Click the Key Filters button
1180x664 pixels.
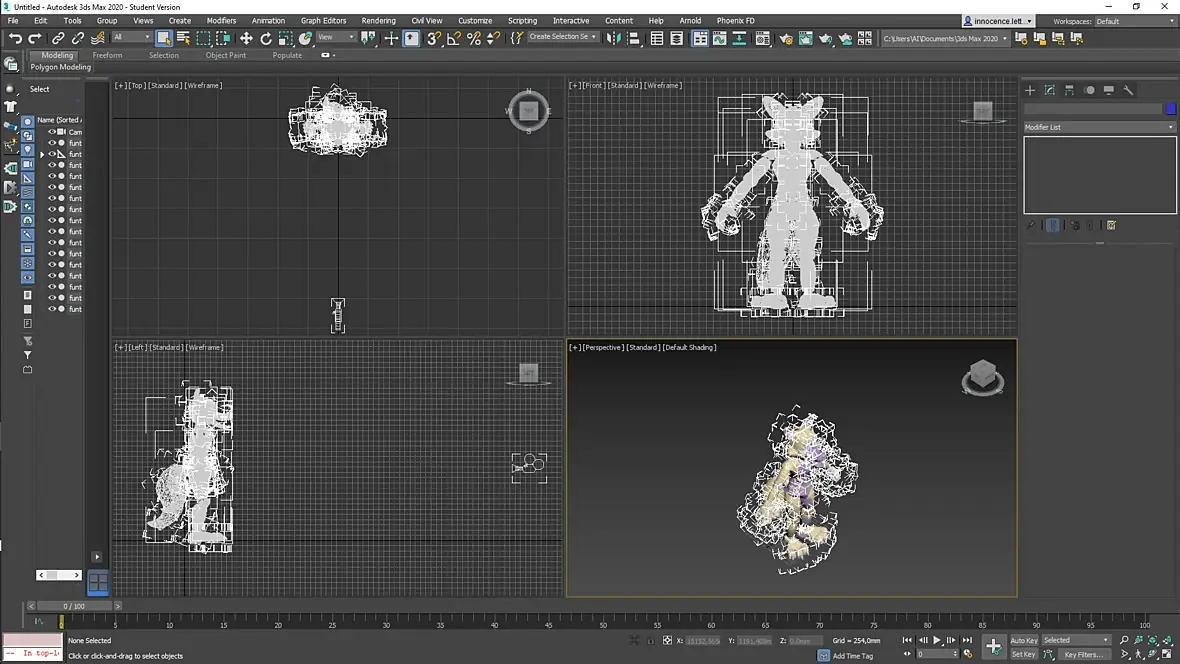(x=1083, y=654)
